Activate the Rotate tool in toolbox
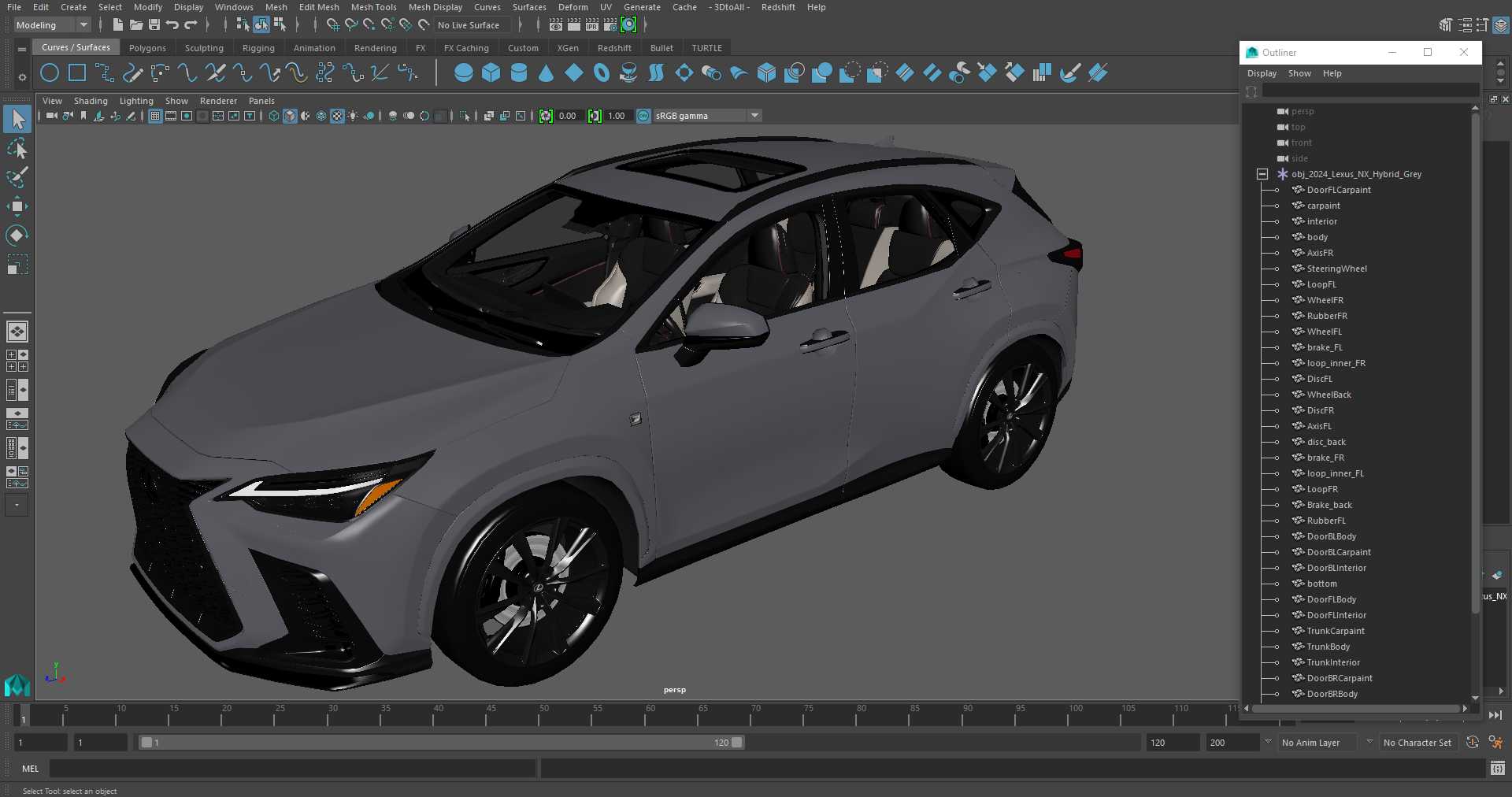 click(x=17, y=235)
